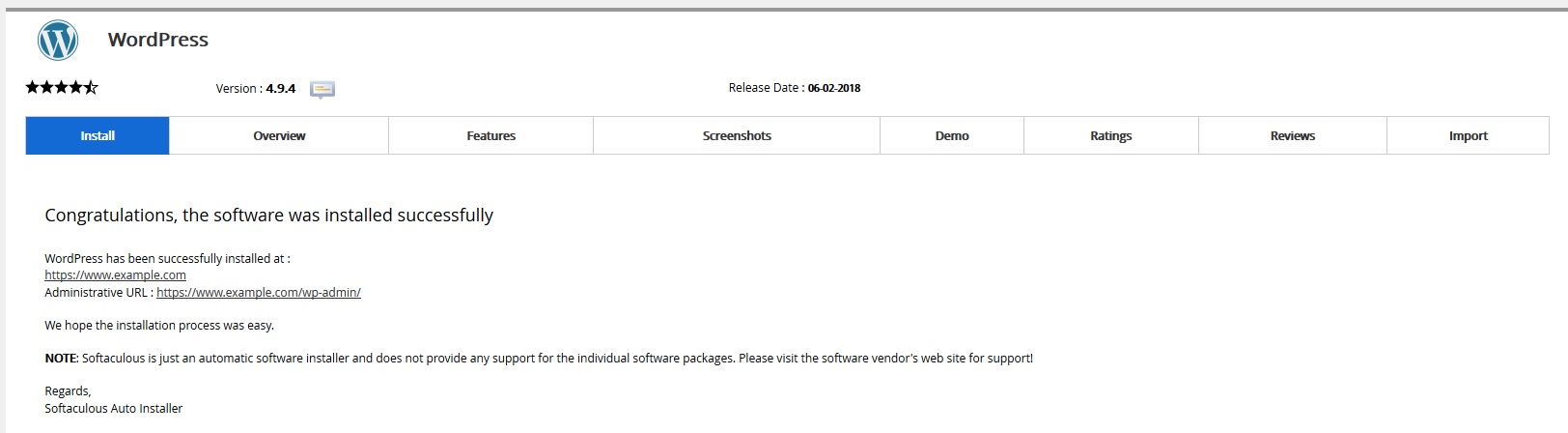This screenshot has height=433, width=1568.
Task: Open the Ratings tab
Action: click(x=1111, y=135)
